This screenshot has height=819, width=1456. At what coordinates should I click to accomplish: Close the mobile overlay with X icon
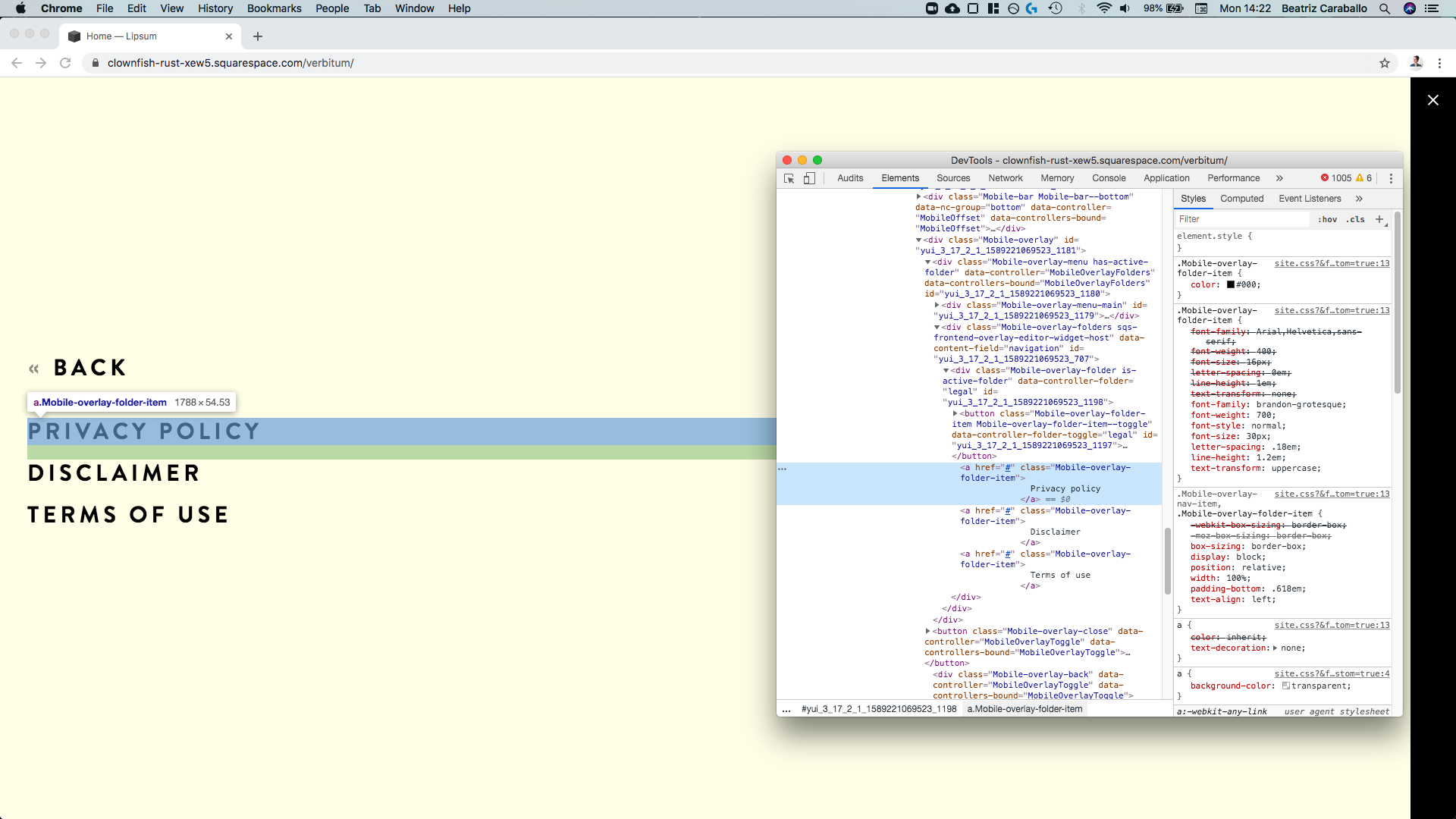tap(1432, 100)
